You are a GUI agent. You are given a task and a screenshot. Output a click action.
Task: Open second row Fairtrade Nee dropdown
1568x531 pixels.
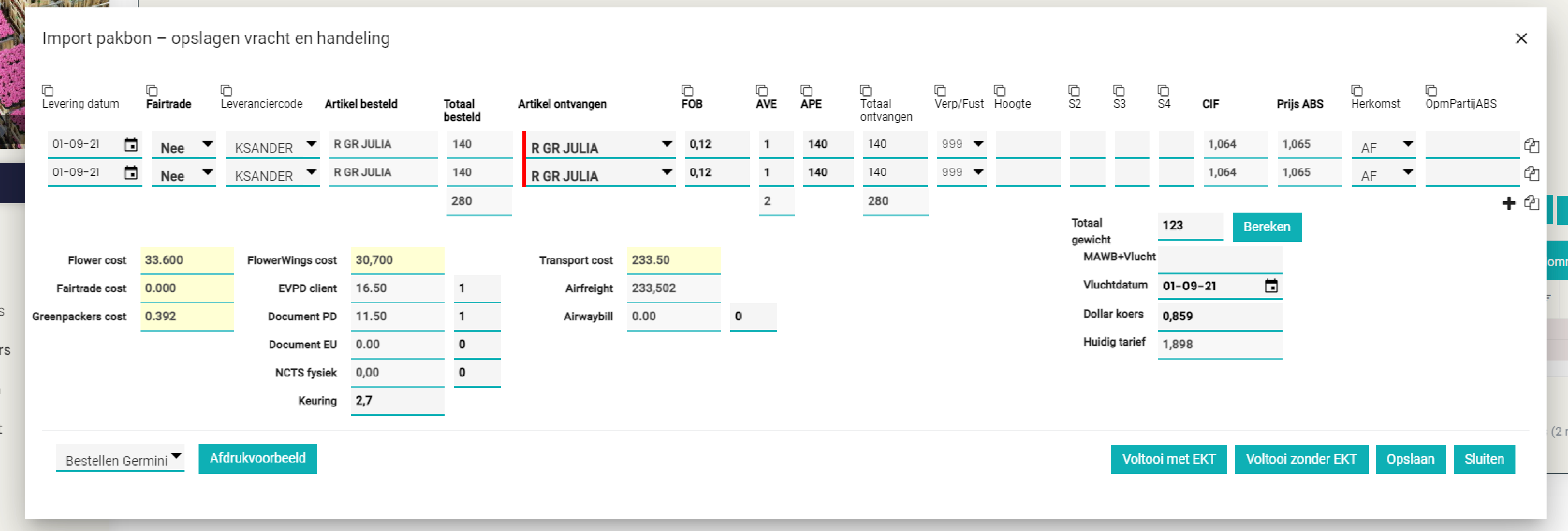point(184,174)
